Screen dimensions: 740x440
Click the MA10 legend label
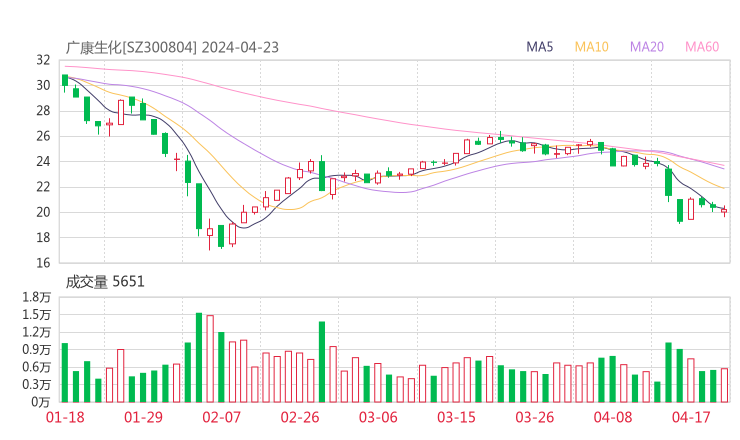(591, 47)
